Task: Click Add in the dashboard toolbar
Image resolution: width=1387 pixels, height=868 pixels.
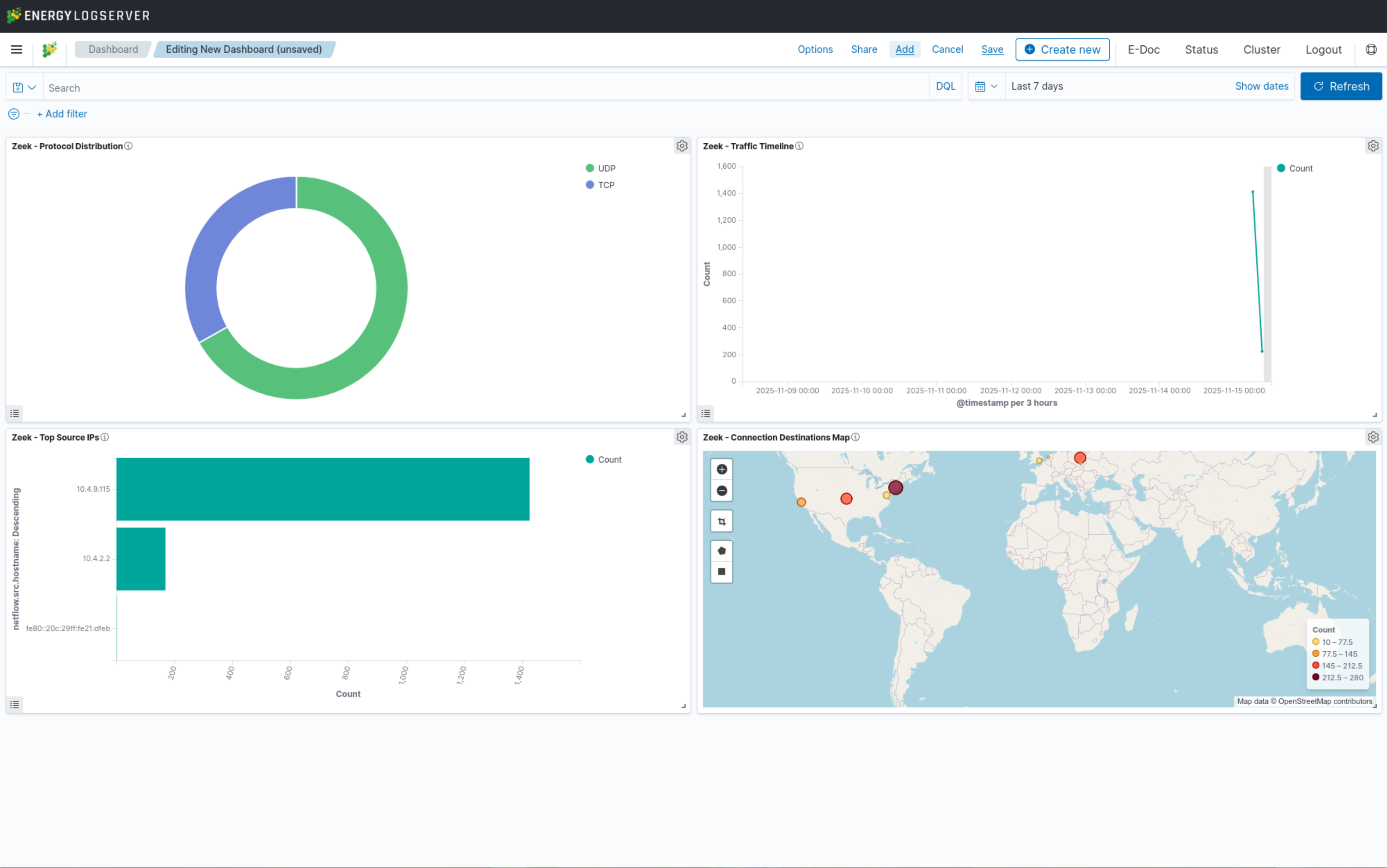Action: pyautogui.click(x=904, y=49)
